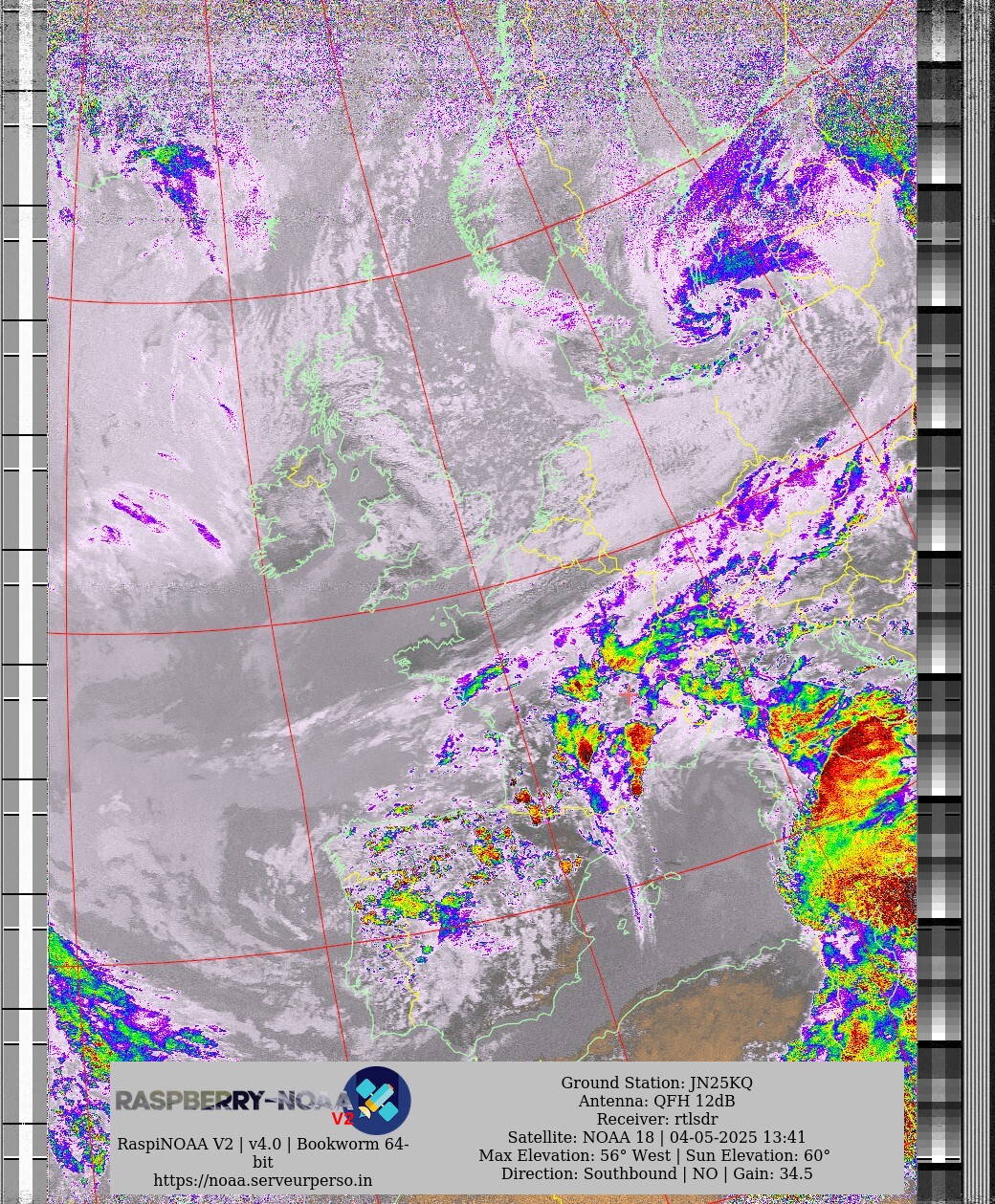Open the https://noaa.serveurperso.in link

click(x=263, y=1180)
